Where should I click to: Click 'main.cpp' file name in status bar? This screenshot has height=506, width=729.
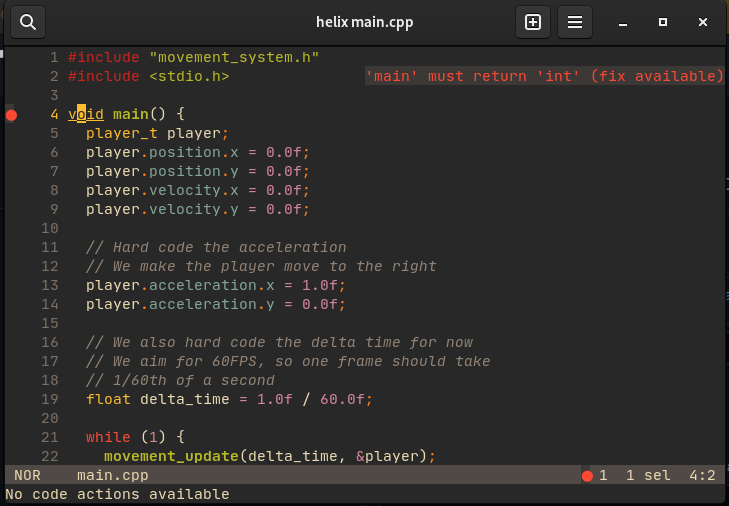click(113, 475)
